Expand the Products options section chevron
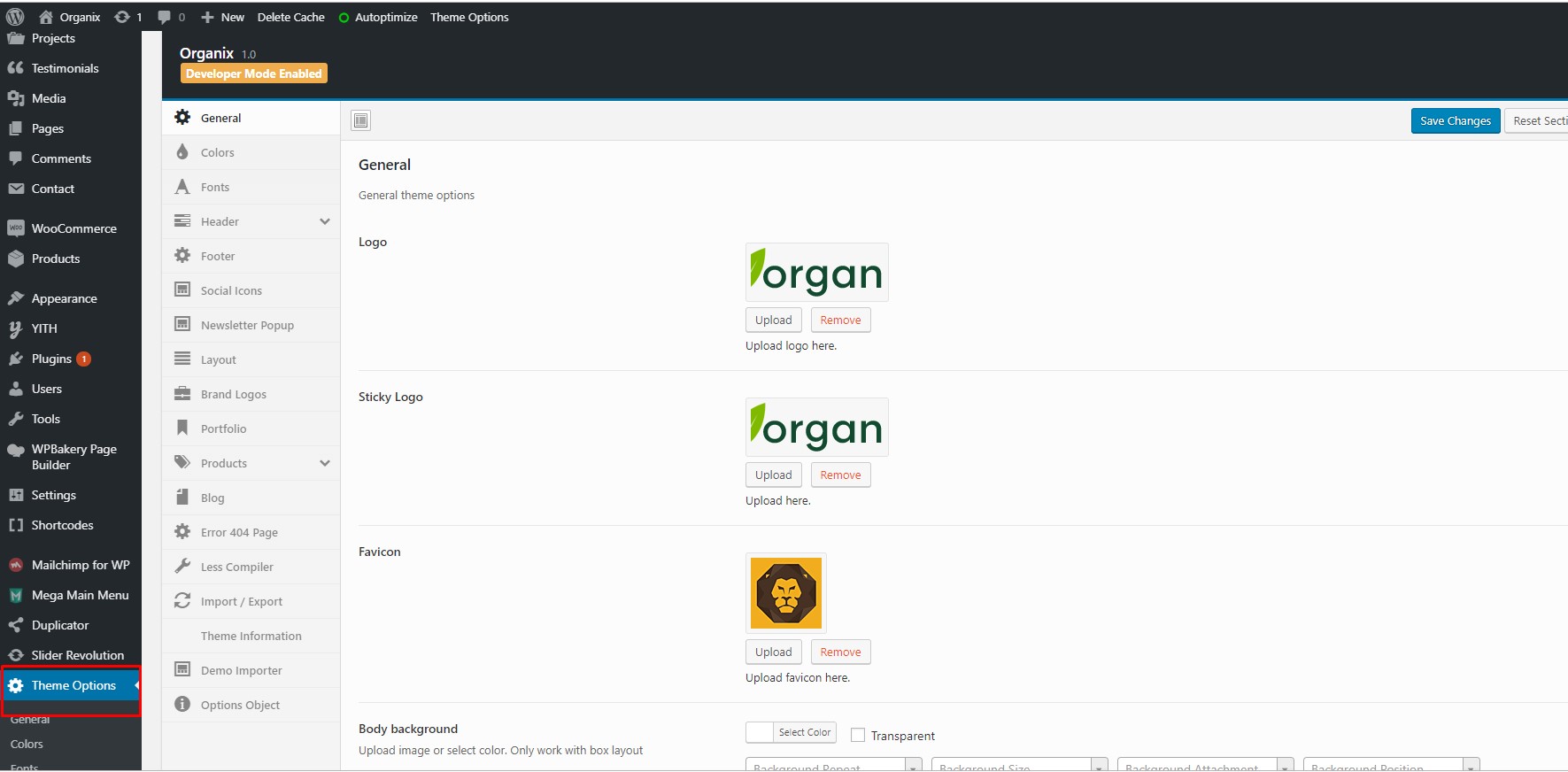This screenshot has height=772, width=1568. coord(325,463)
